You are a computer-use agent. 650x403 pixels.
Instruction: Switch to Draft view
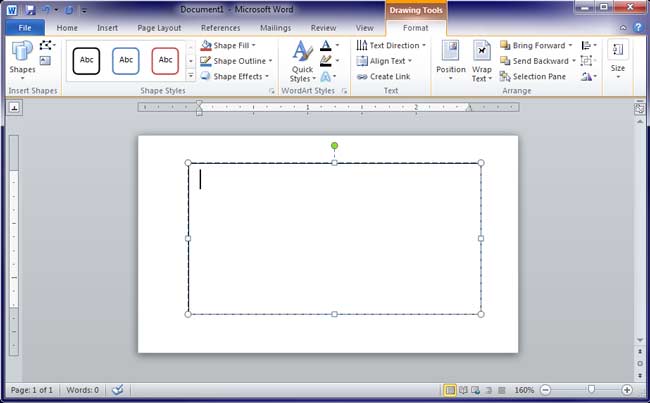(x=502, y=390)
